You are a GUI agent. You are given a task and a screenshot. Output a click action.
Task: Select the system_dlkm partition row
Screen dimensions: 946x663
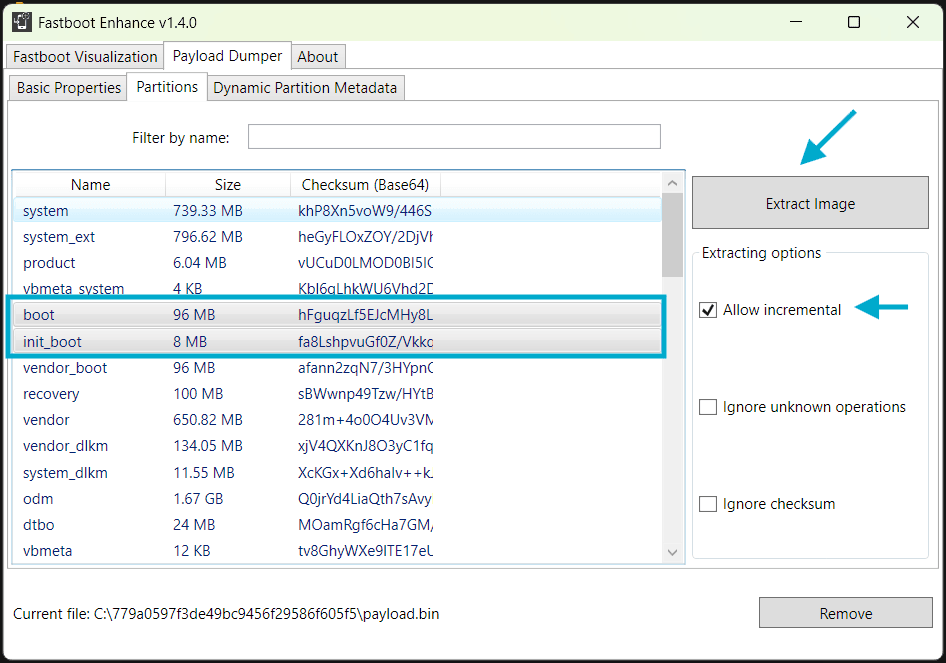(x=338, y=472)
